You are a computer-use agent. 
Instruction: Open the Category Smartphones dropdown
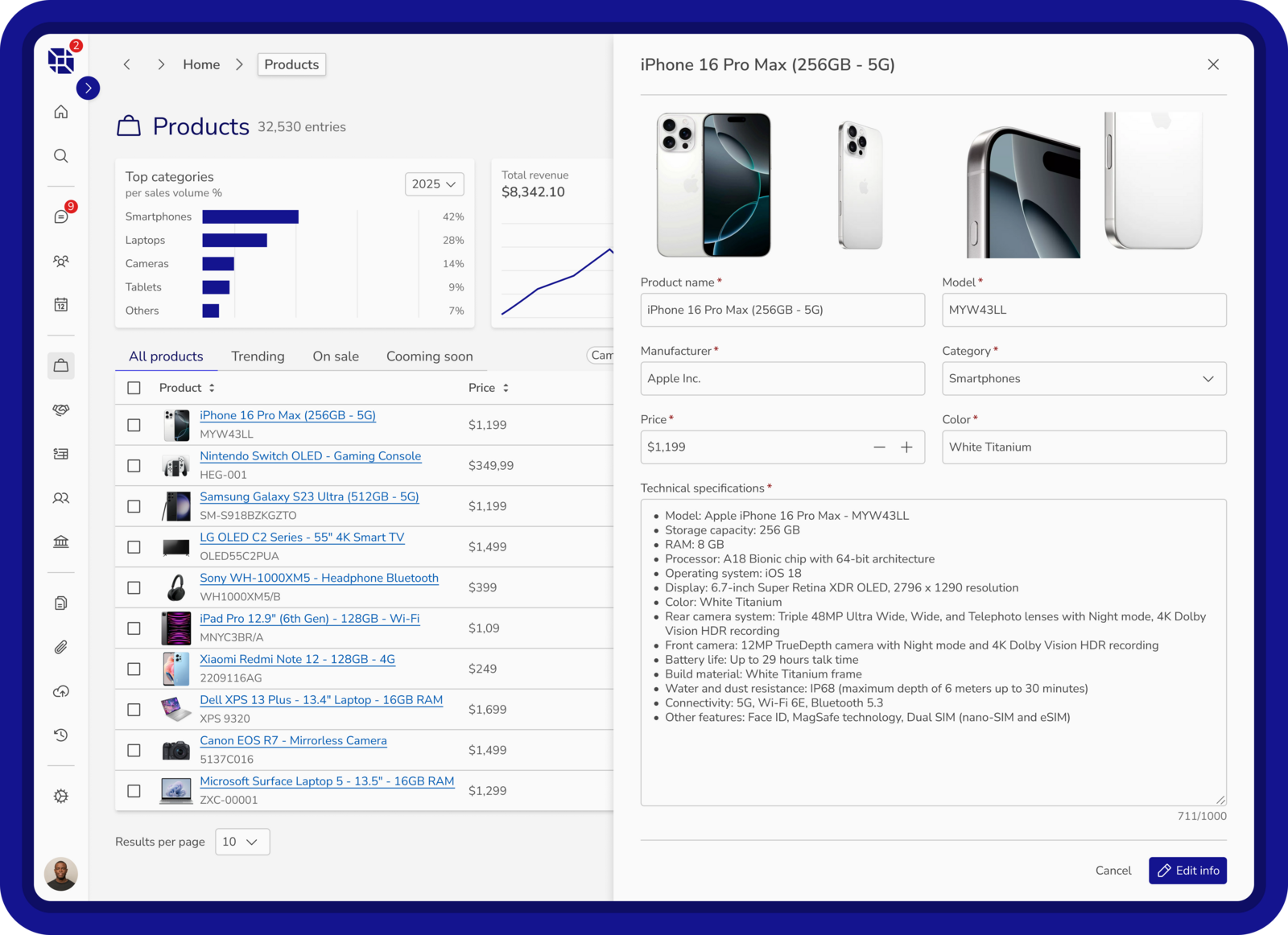click(1084, 378)
